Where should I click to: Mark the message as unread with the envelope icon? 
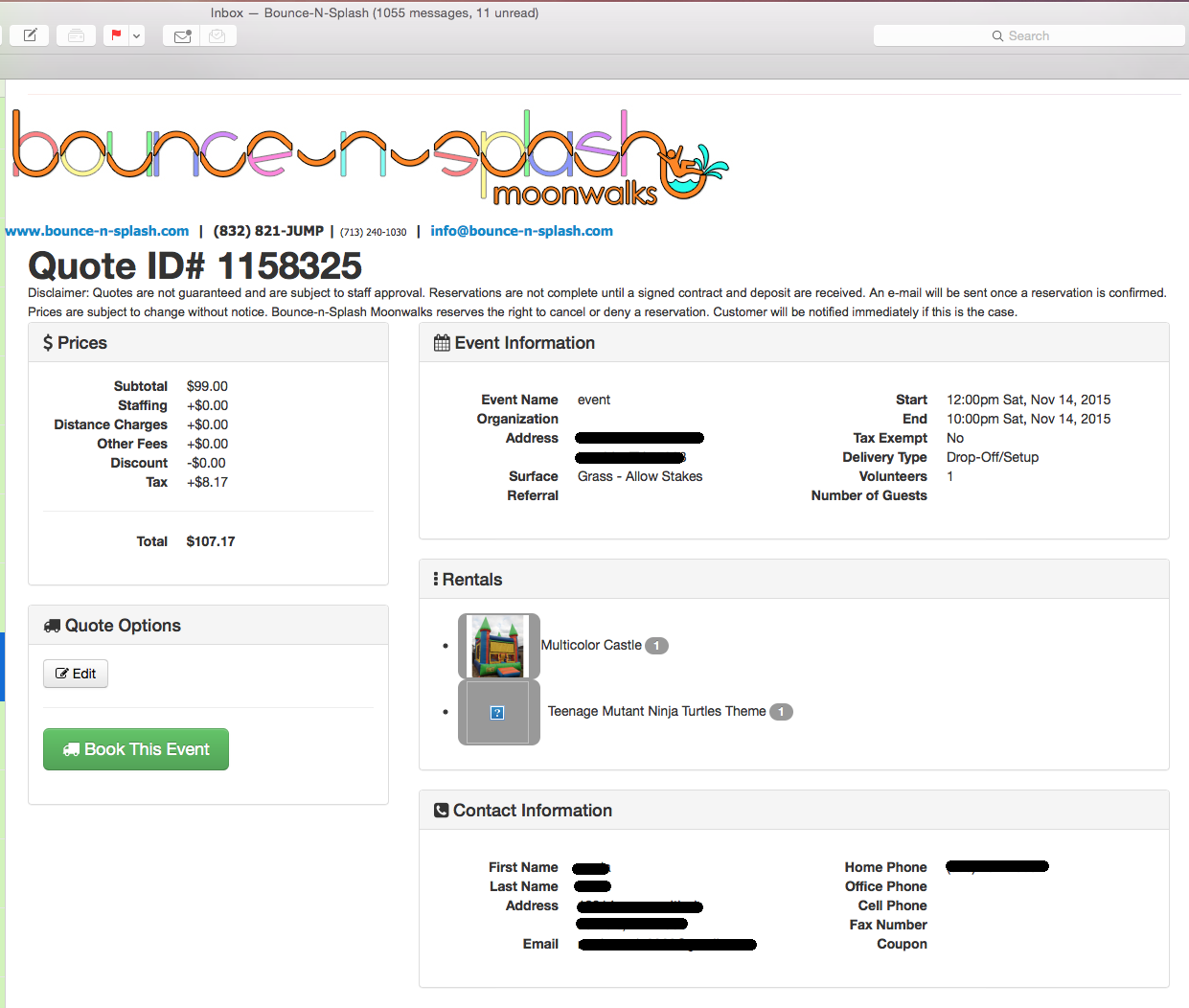click(x=181, y=36)
